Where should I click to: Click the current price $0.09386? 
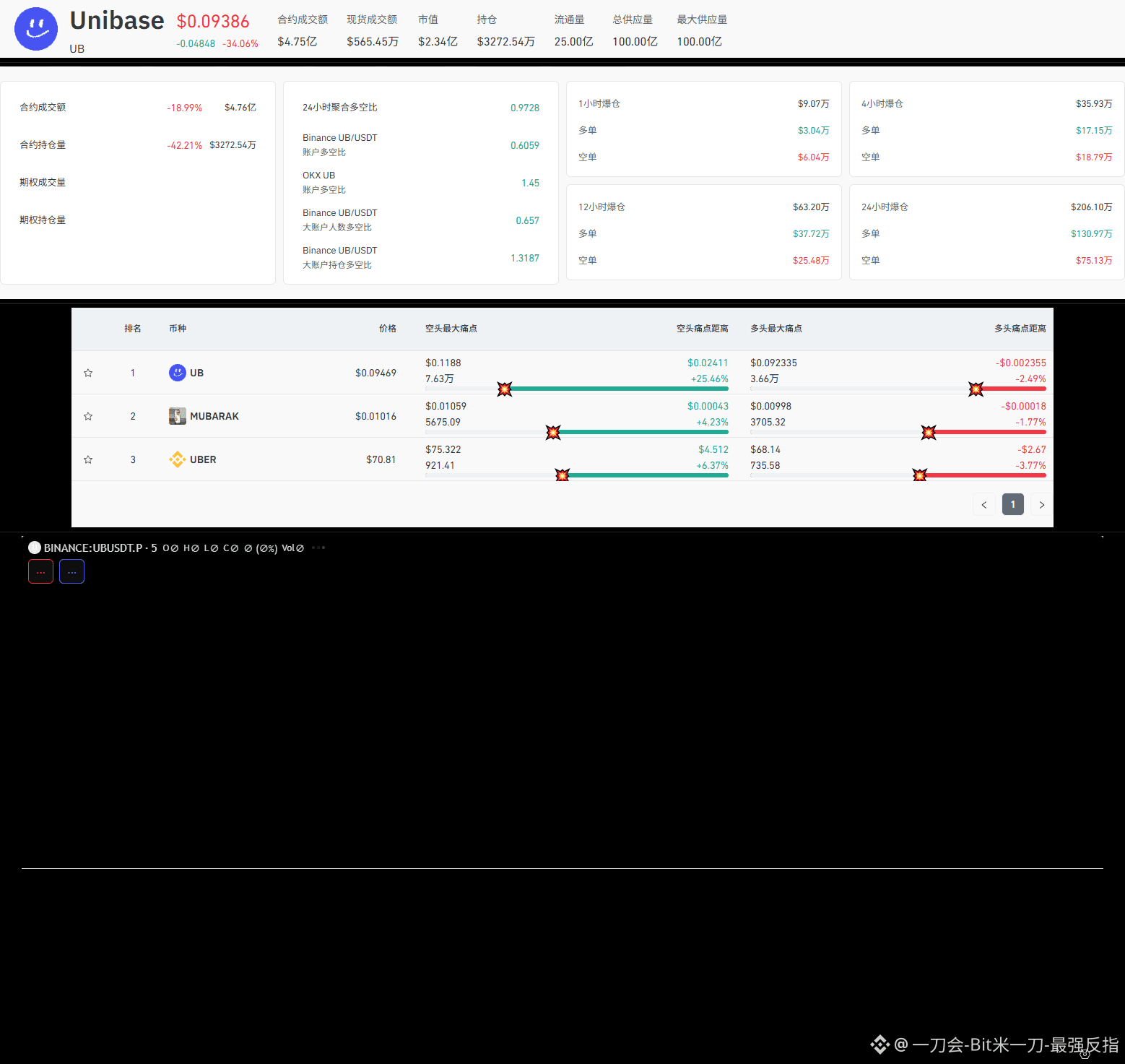[x=213, y=22]
